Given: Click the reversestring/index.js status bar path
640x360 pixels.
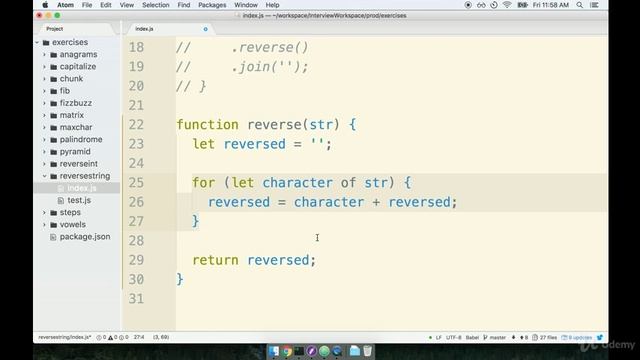Looking at the screenshot, I should tap(64, 338).
